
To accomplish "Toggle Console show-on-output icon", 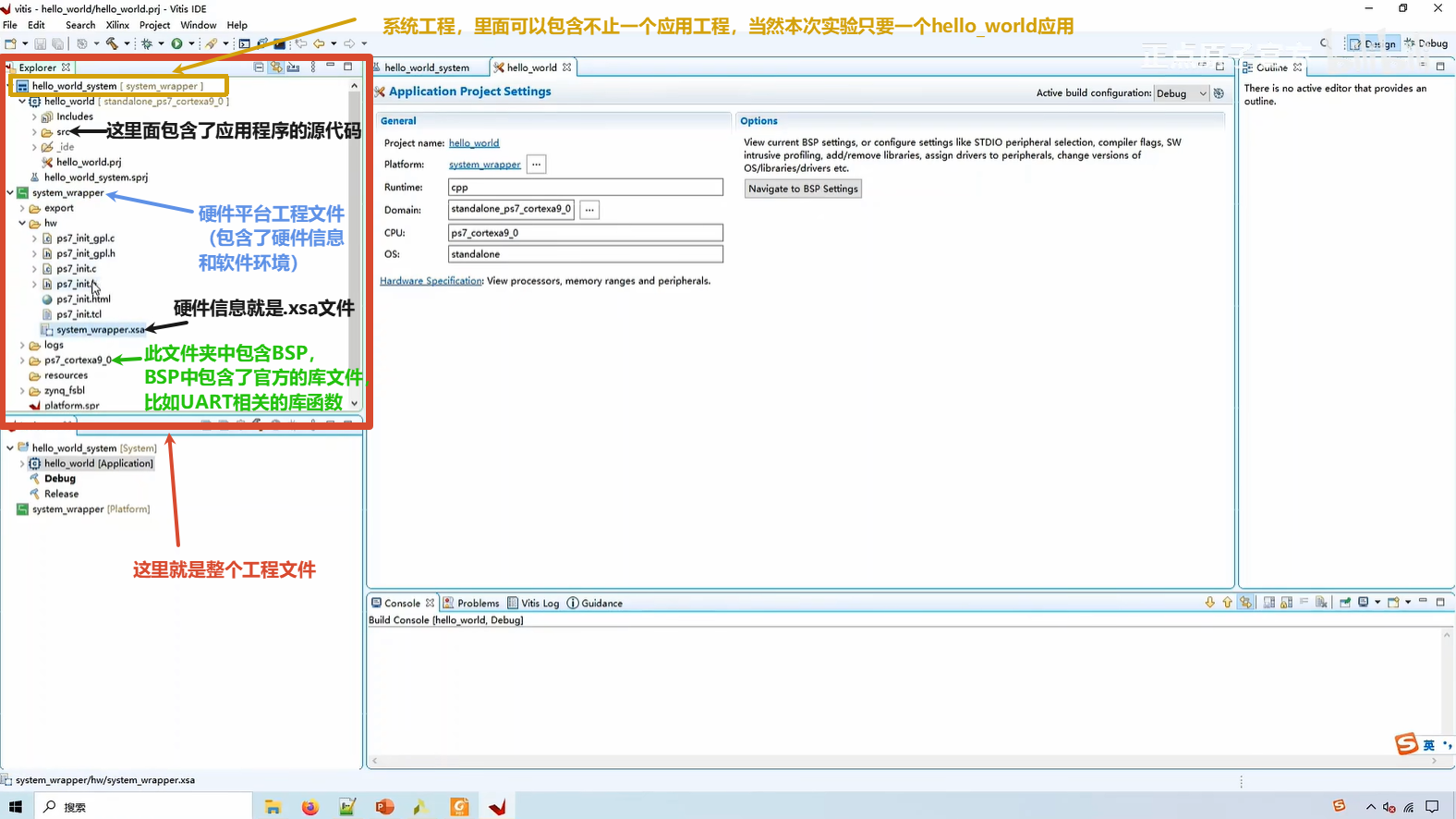I will [x=1246, y=603].
